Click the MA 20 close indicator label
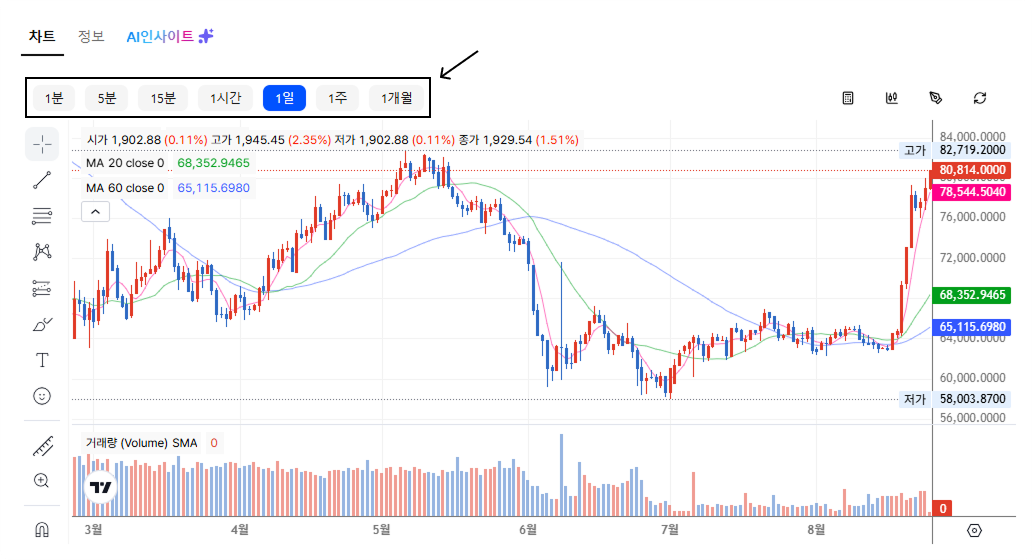 pyautogui.click(x=124, y=163)
